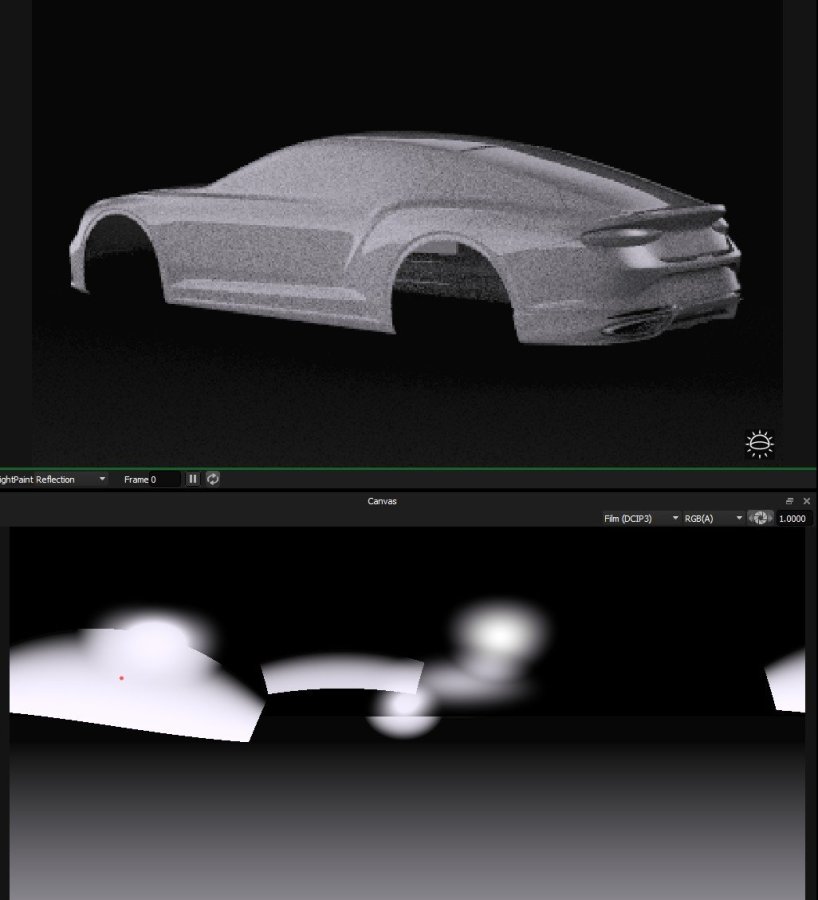This screenshot has width=818, height=900.
Task: Open the RGB(A) channel dropdown
Action: pos(712,518)
